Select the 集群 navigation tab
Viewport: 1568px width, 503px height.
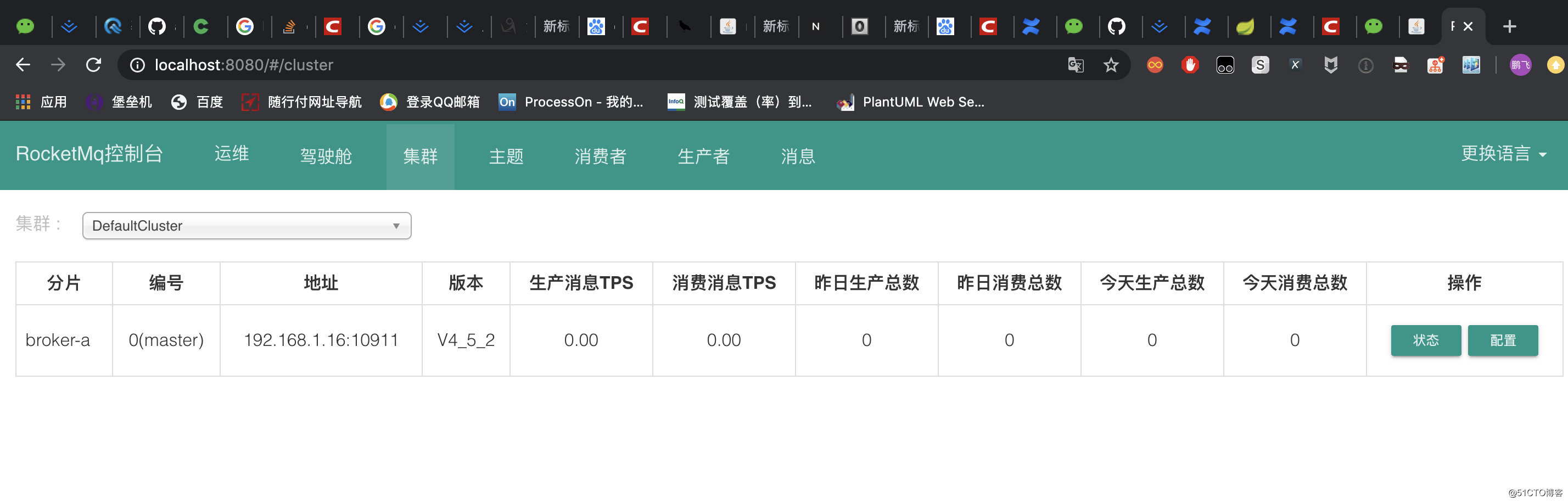click(420, 157)
